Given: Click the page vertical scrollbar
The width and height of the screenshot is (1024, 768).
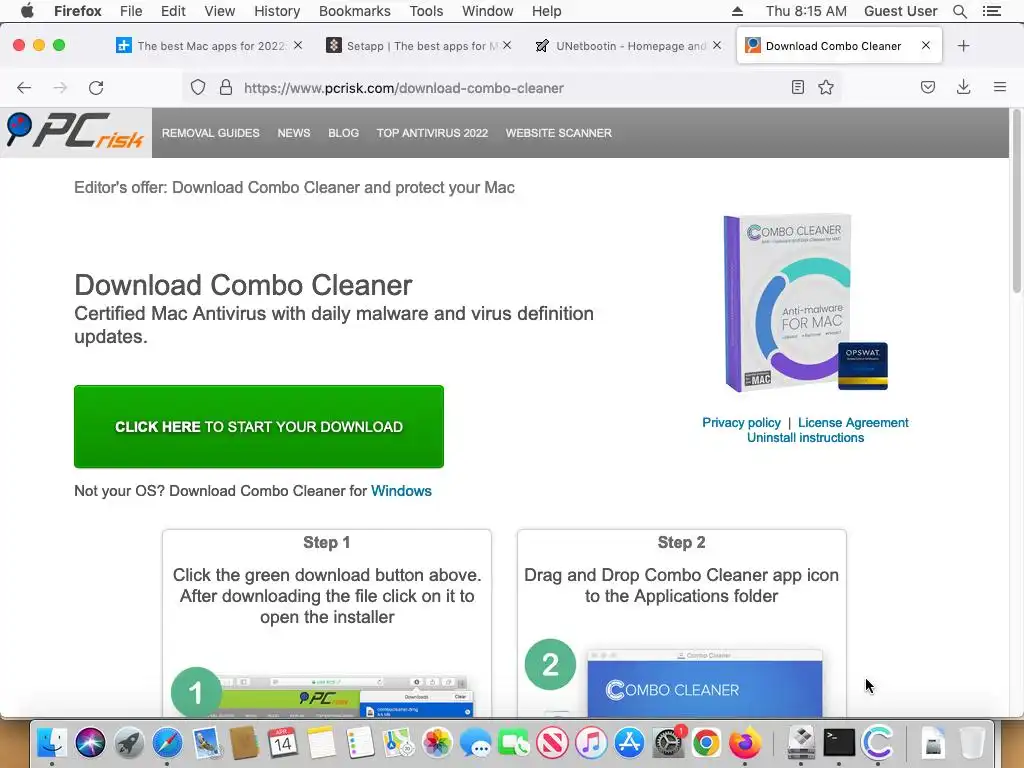Looking at the screenshot, I should pyautogui.click(x=1016, y=202).
